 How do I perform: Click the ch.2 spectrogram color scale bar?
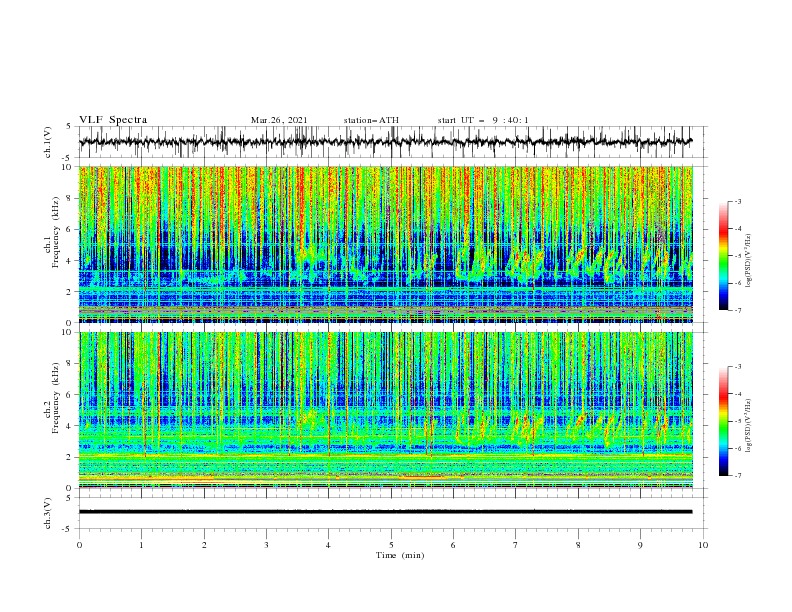click(x=723, y=421)
